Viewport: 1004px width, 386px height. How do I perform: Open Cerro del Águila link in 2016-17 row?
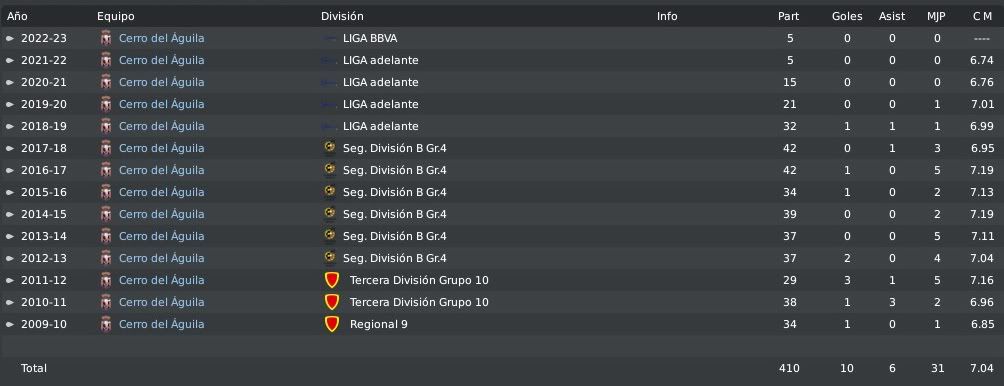pyautogui.click(x=161, y=170)
